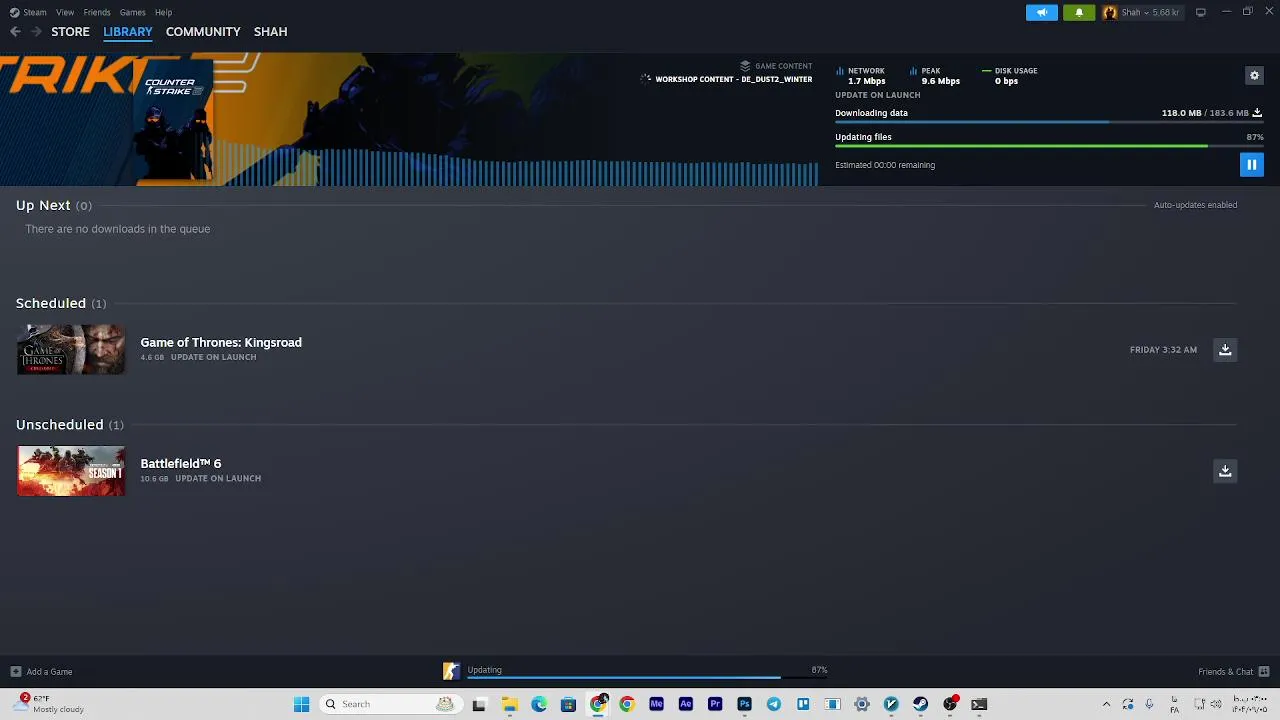Open the Games menu
The width and height of the screenshot is (1280, 720).
point(132,12)
